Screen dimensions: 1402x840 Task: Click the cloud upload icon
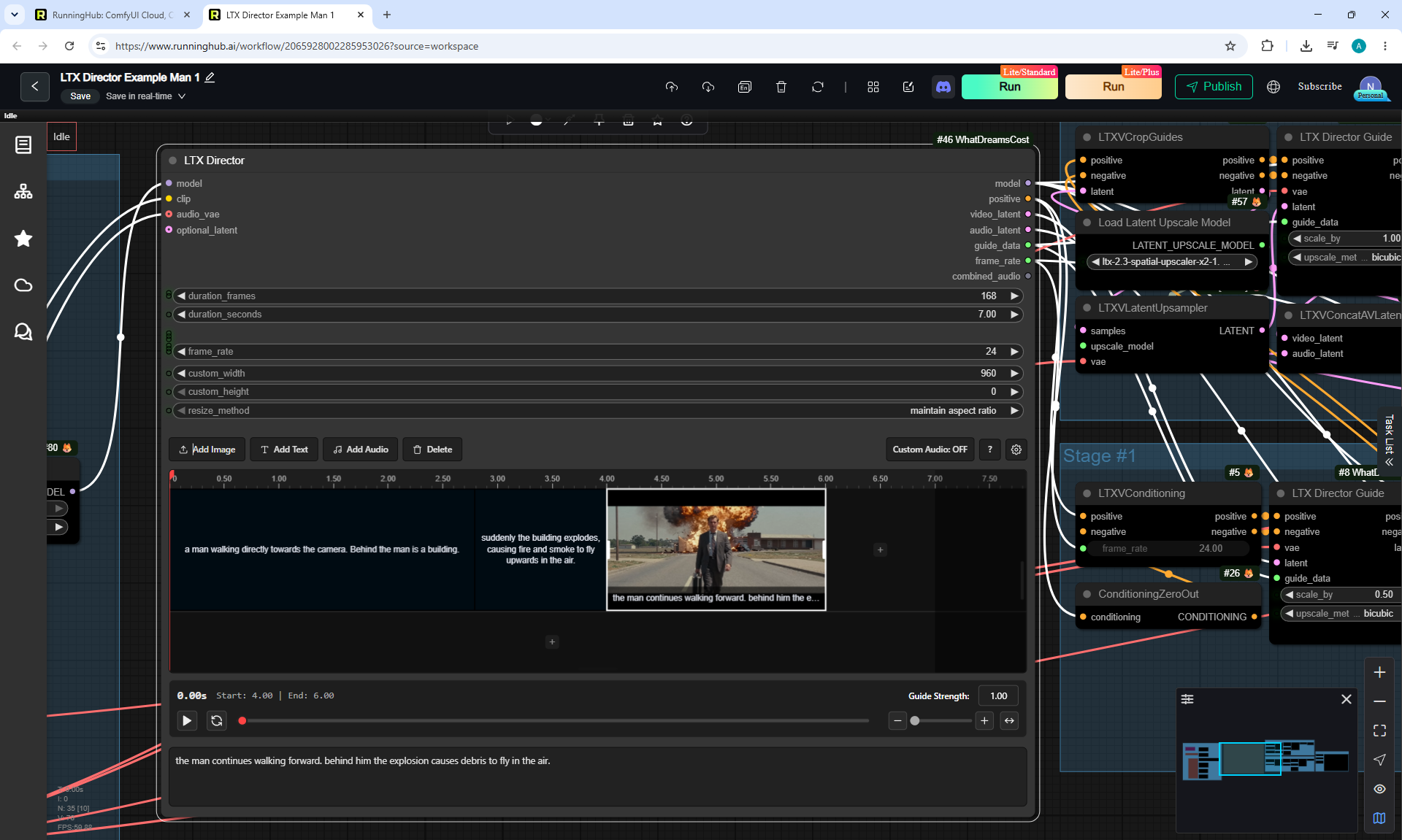(672, 87)
